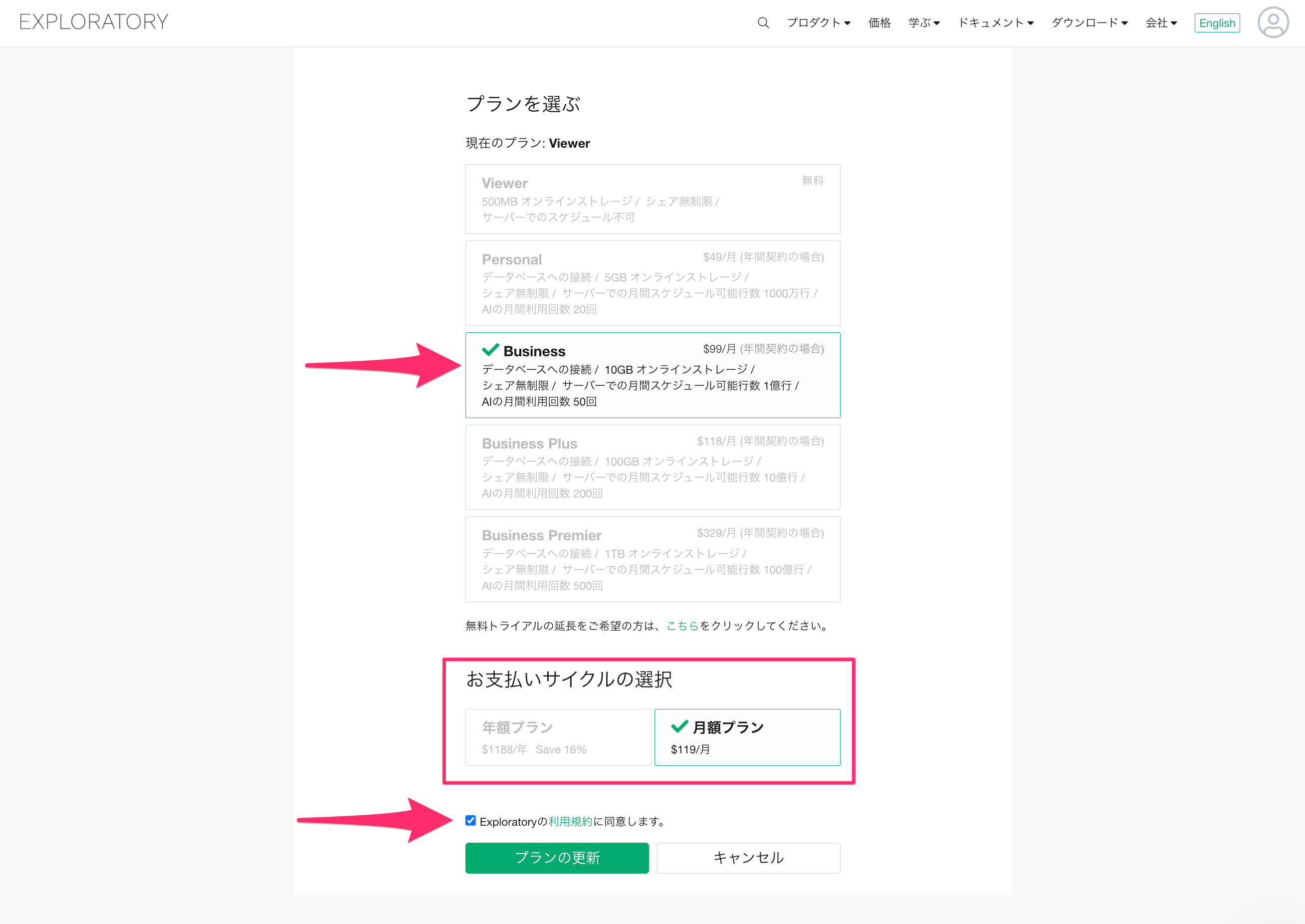1305x924 pixels.
Task: Click the こちら trial extension link
Action: [681, 626]
